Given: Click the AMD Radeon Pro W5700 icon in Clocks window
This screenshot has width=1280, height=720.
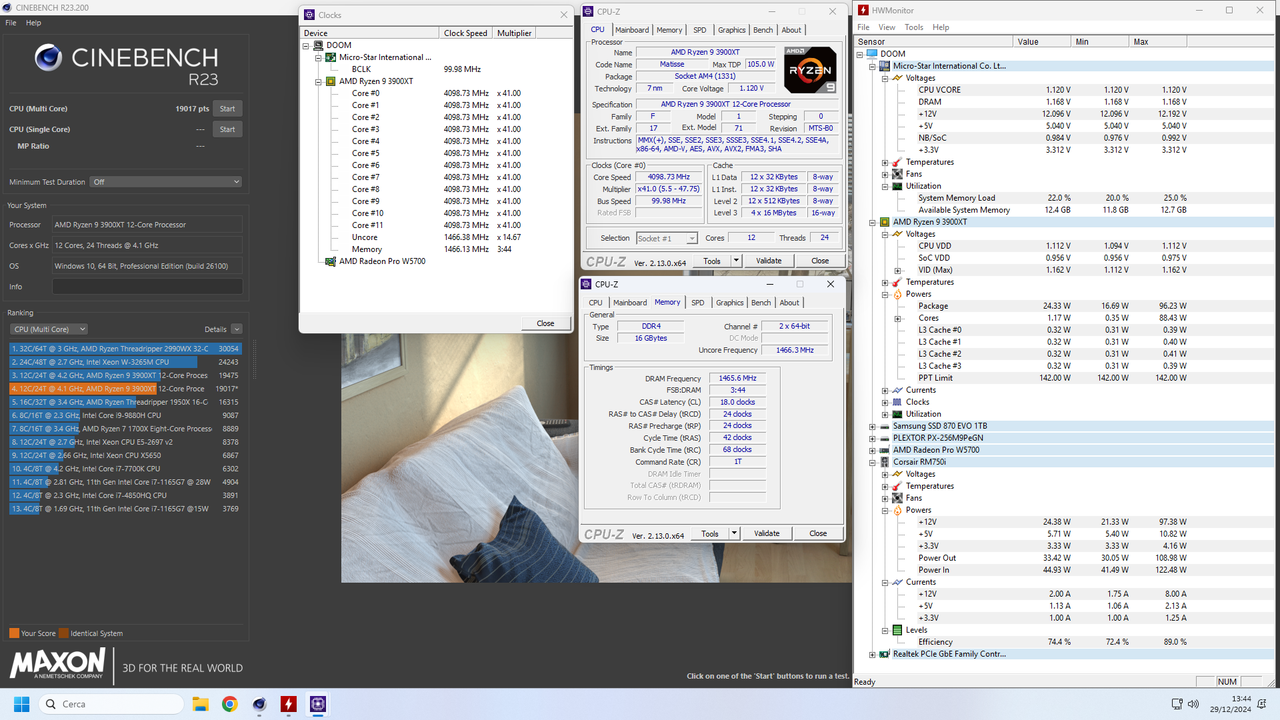Looking at the screenshot, I should pyautogui.click(x=331, y=261).
